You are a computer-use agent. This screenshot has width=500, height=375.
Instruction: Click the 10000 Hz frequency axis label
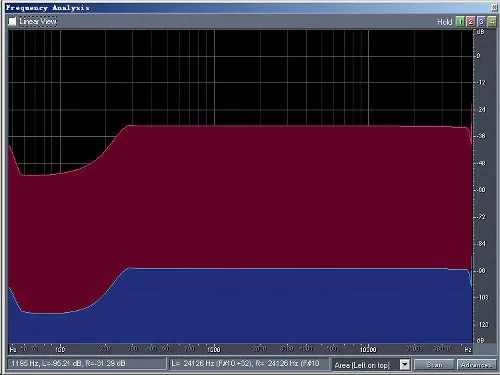click(368, 349)
